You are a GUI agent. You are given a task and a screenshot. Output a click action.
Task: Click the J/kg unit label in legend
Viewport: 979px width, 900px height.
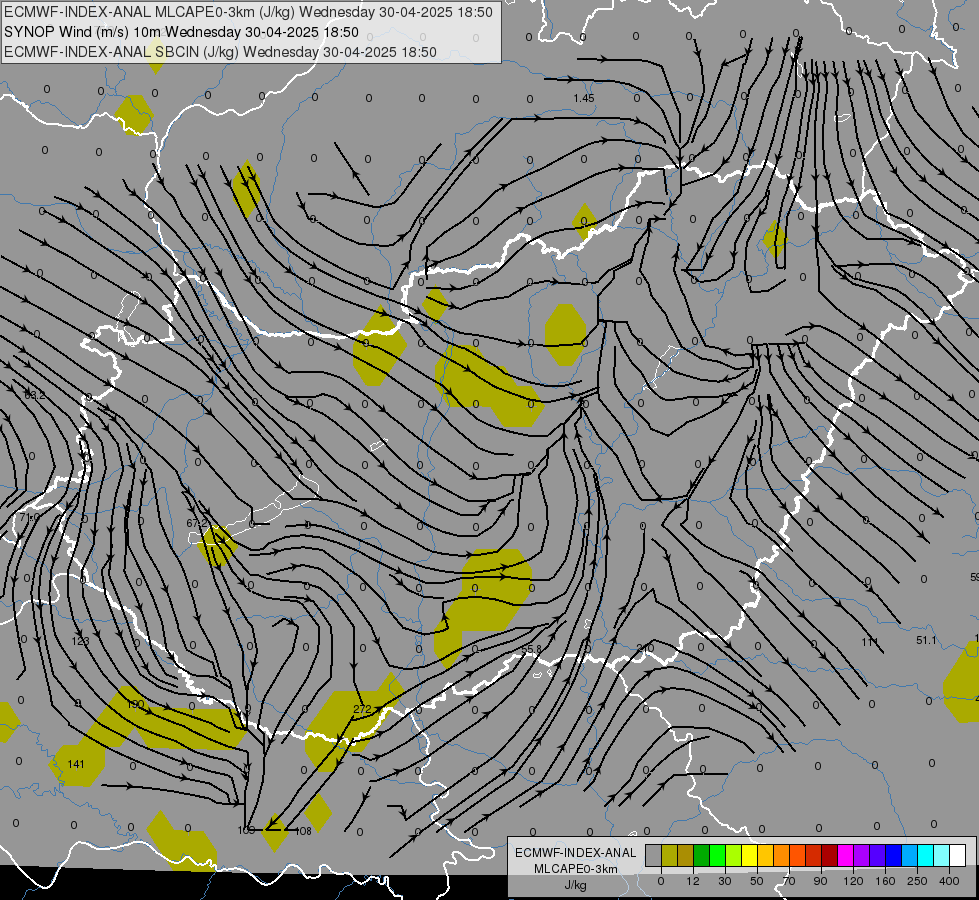(x=576, y=884)
